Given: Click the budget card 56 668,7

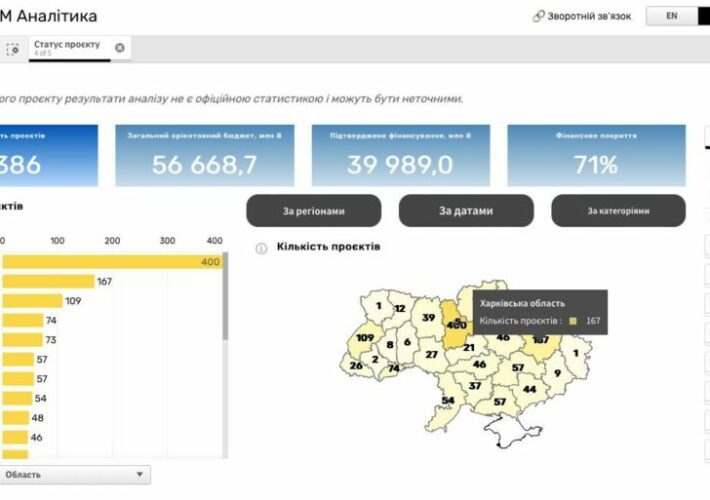Looking at the screenshot, I should [x=205, y=156].
